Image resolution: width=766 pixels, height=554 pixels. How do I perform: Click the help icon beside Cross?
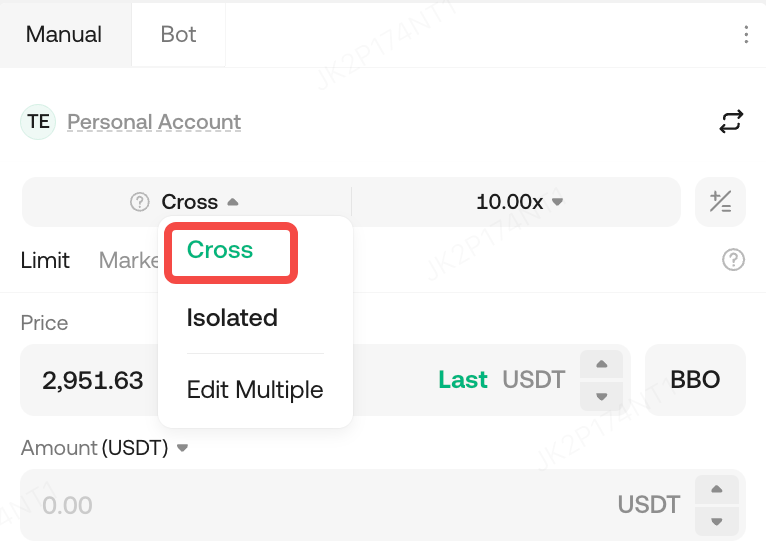[x=140, y=202]
